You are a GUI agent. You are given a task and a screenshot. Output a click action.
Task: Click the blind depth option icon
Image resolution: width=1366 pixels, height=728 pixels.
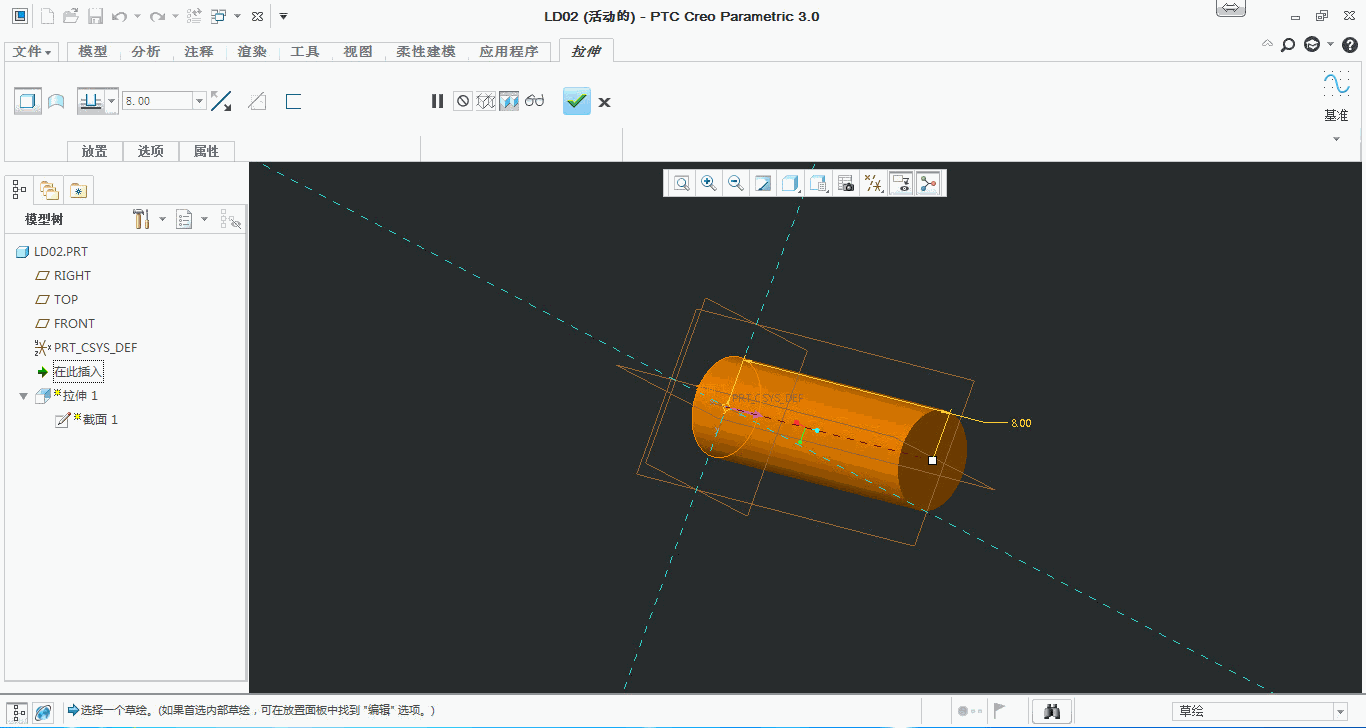click(x=91, y=101)
